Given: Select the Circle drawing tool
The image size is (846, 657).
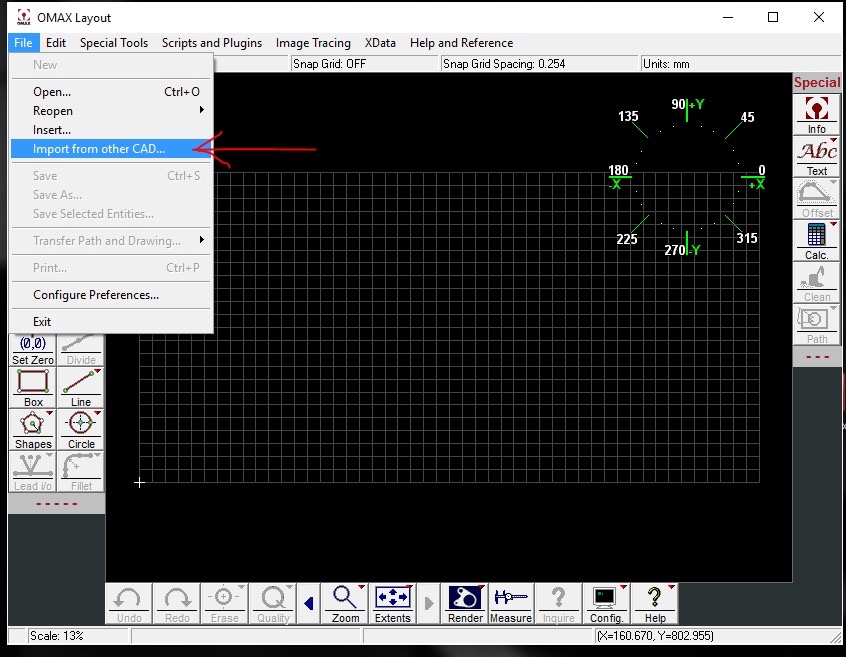Looking at the screenshot, I should click(80, 430).
